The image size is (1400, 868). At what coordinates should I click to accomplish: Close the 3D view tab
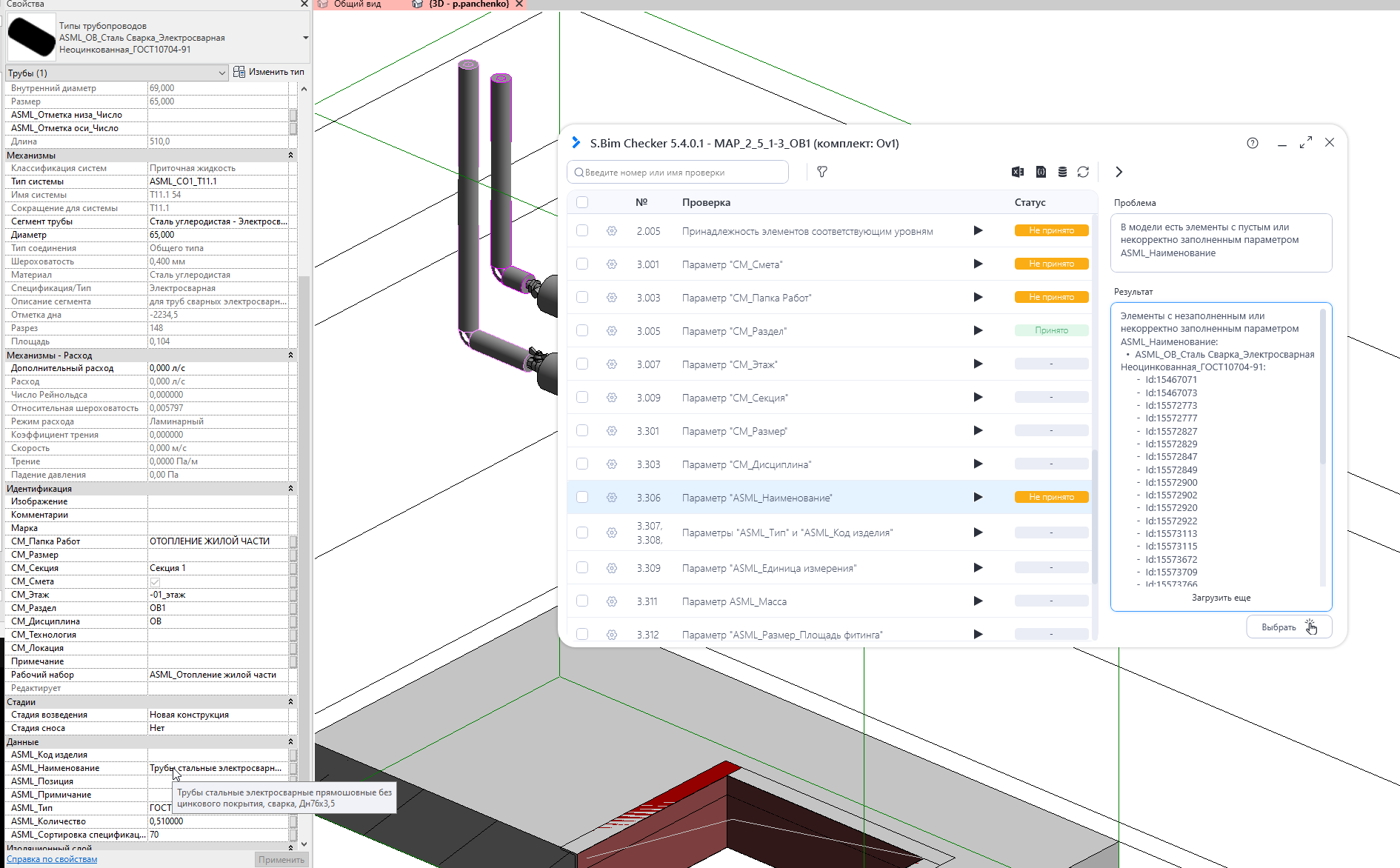[x=519, y=4]
